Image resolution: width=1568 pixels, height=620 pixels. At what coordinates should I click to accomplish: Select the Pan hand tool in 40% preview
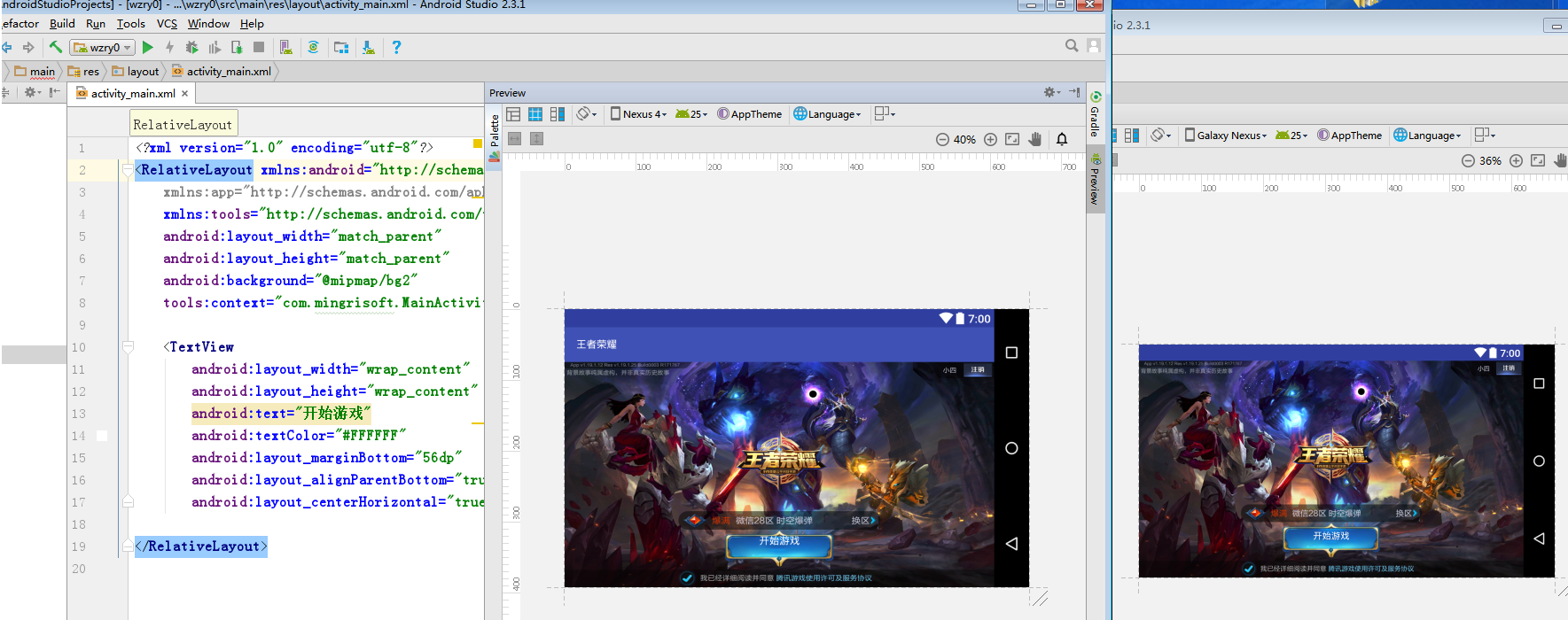(1034, 139)
